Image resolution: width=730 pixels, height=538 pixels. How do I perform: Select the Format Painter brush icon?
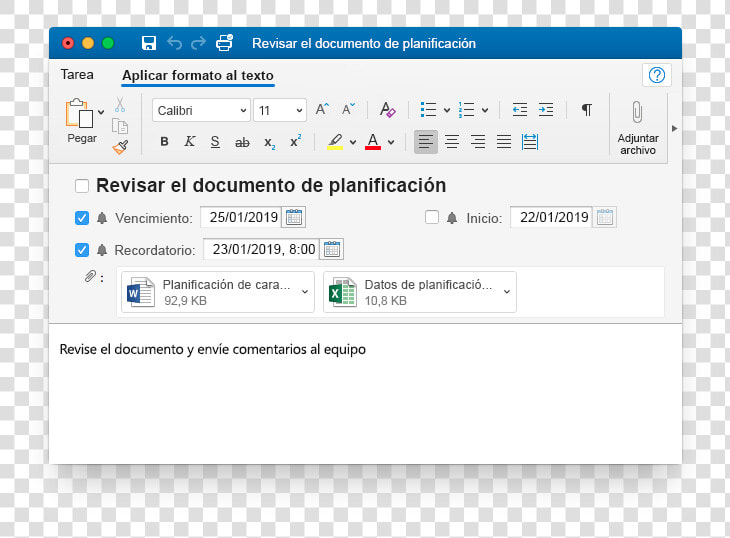[120, 147]
